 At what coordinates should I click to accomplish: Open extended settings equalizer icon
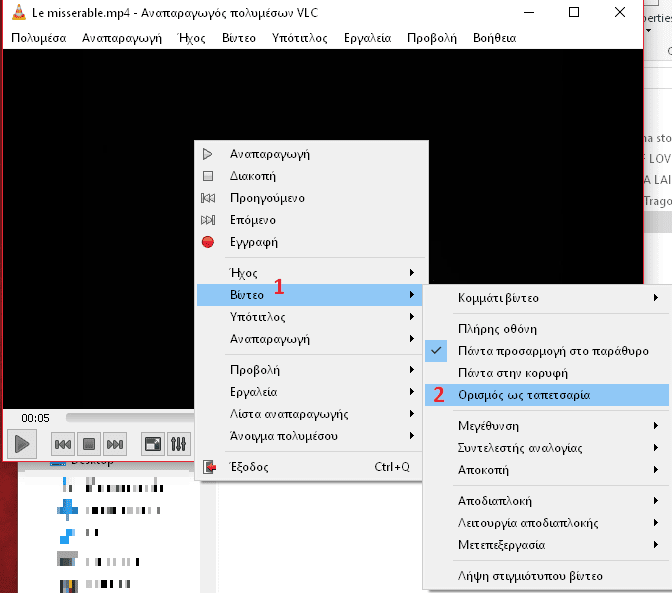click(x=178, y=444)
